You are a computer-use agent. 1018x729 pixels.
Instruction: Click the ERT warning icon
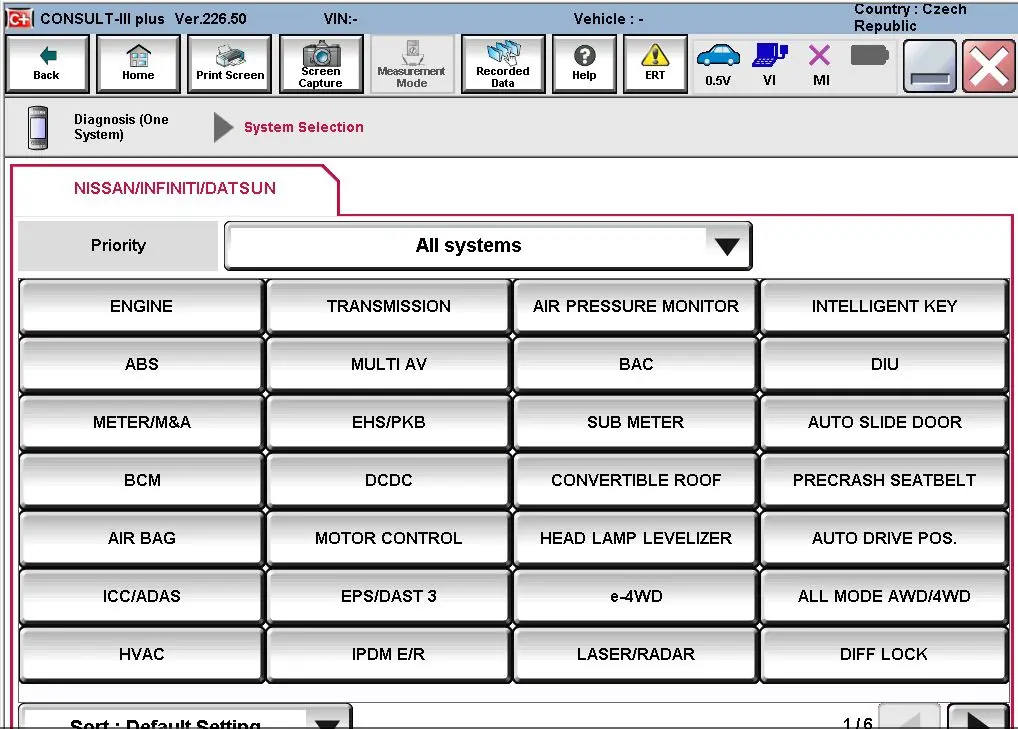655,63
